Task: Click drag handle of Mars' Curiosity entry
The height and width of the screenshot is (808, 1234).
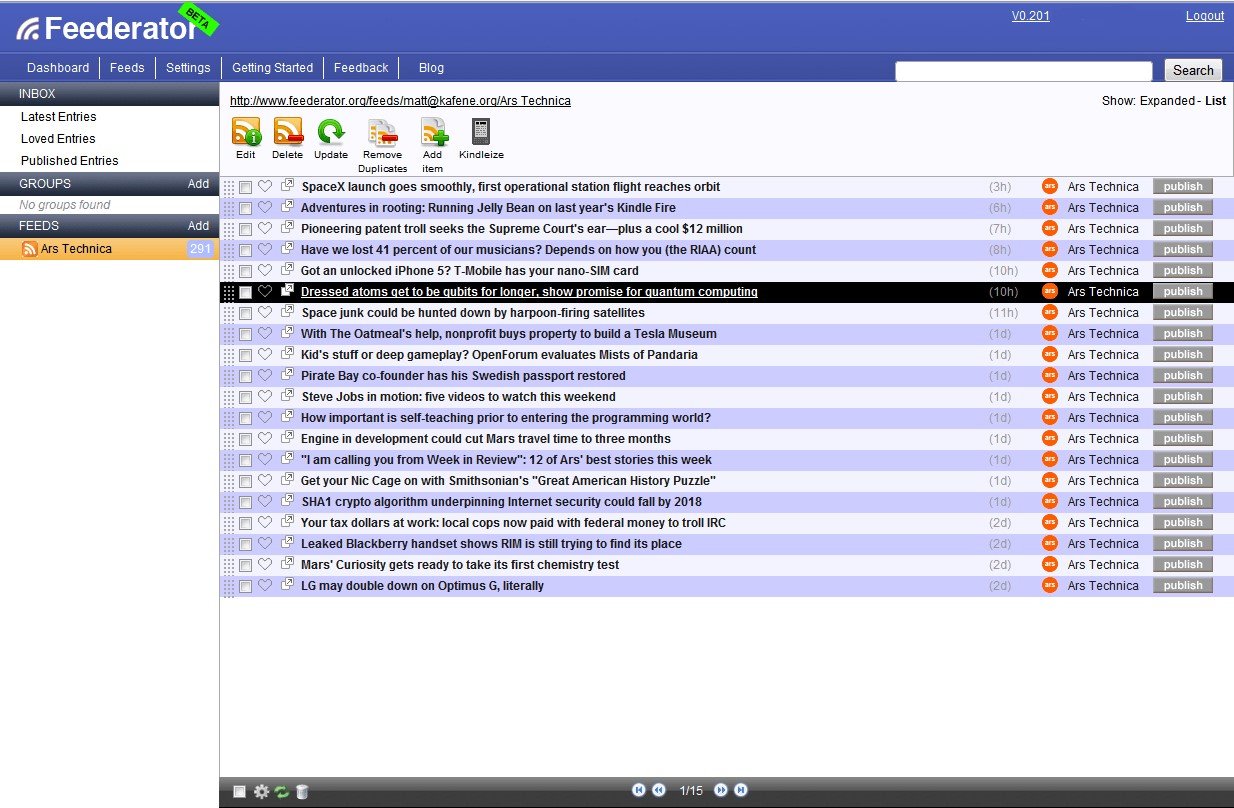Action: click(x=229, y=565)
